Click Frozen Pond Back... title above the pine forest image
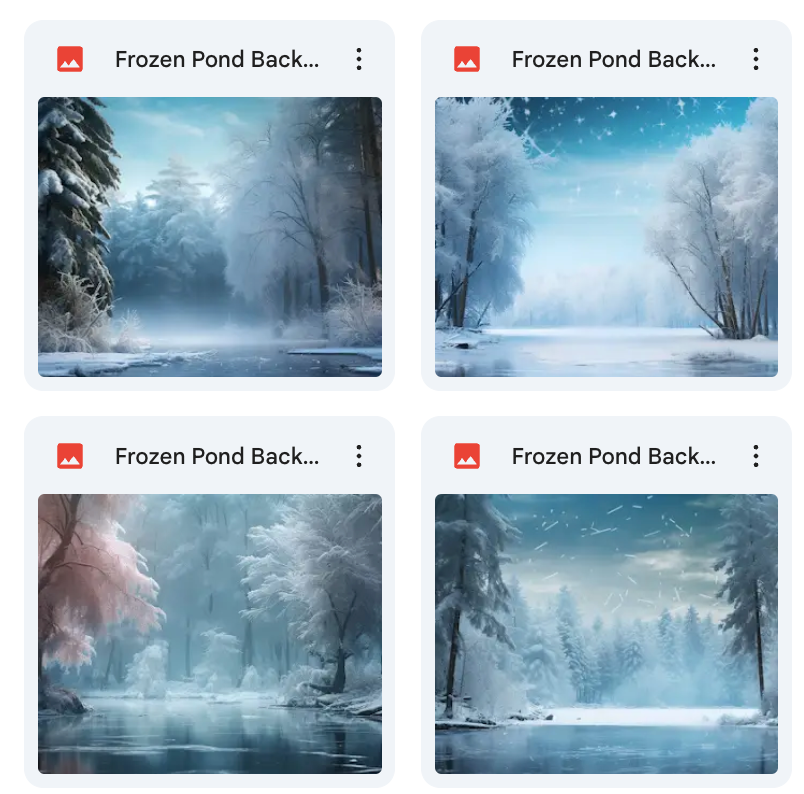 click(217, 59)
